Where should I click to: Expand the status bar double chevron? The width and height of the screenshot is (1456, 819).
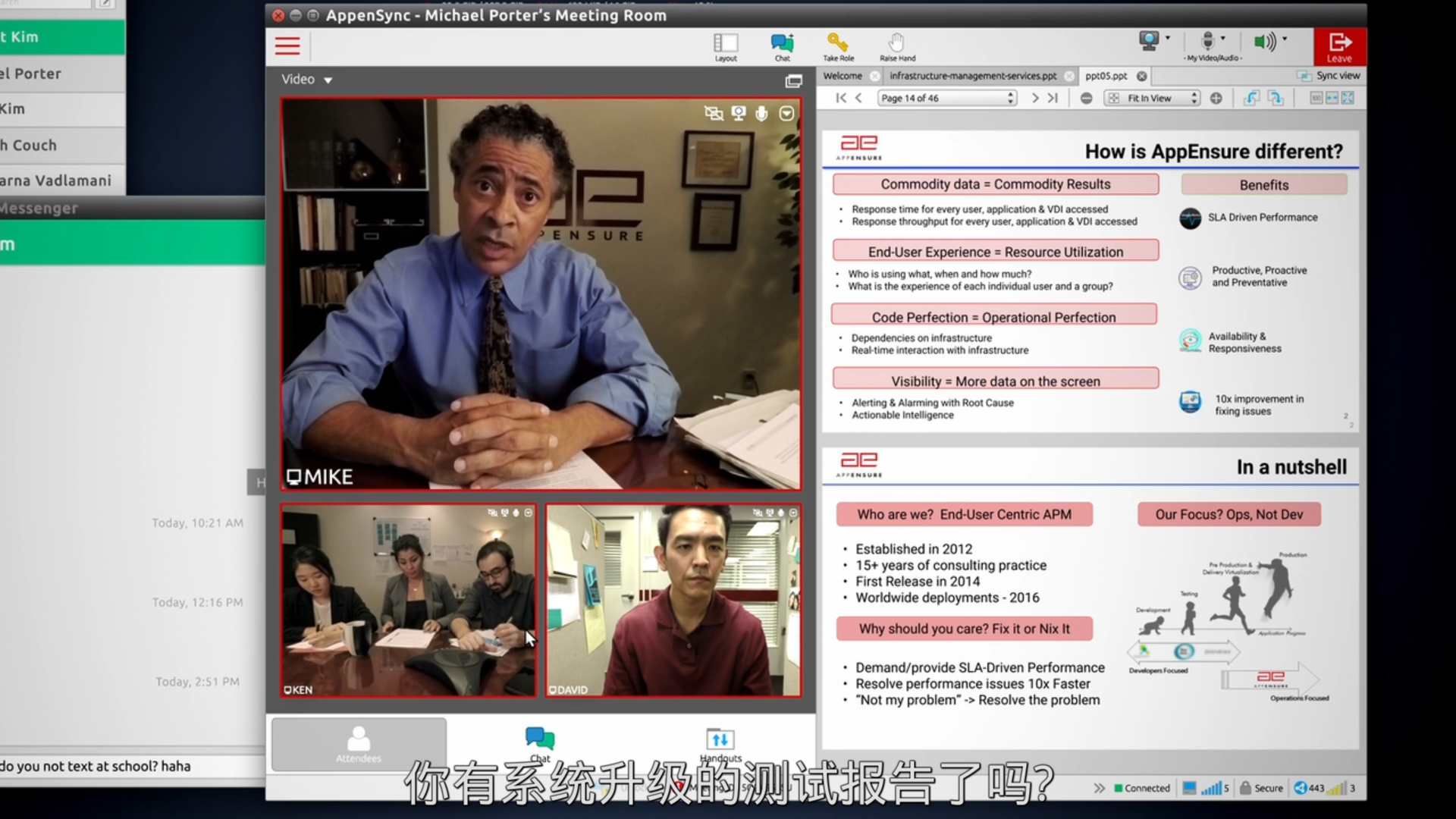[1099, 788]
